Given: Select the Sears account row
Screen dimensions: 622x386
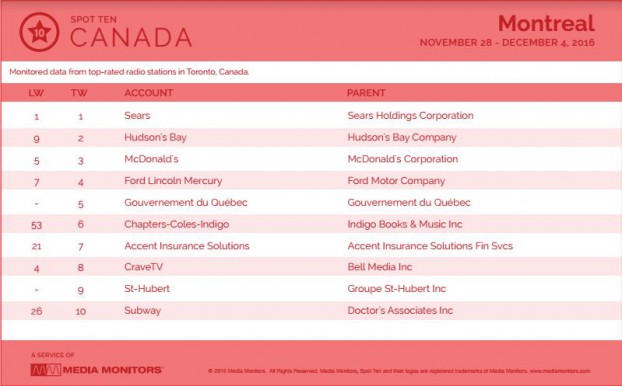Looking at the screenshot, I should click(311, 115).
